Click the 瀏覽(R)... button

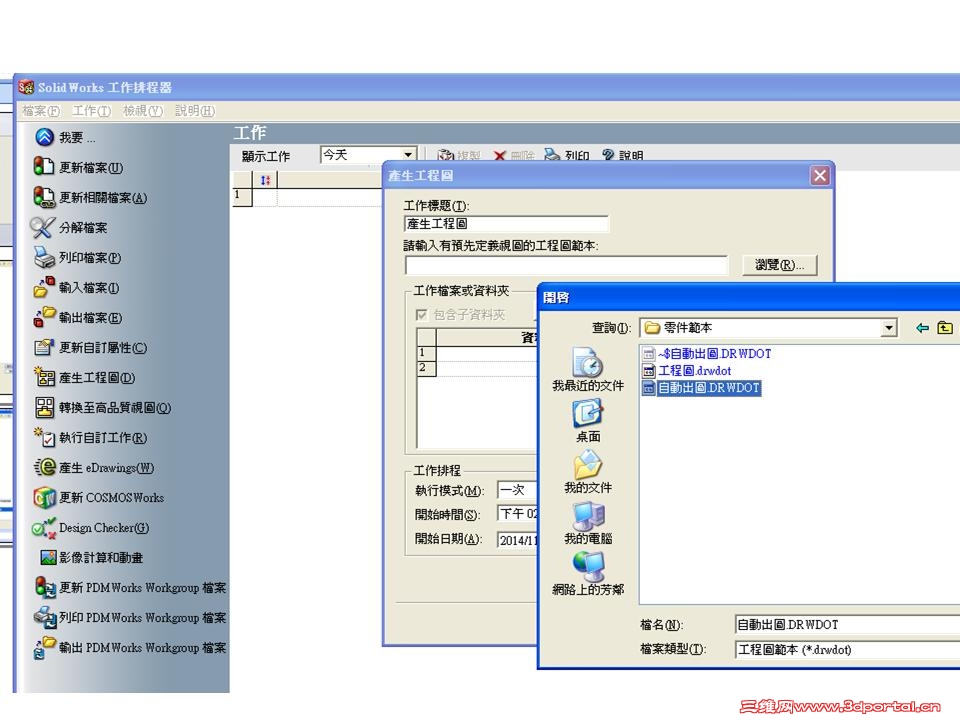pos(779,264)
